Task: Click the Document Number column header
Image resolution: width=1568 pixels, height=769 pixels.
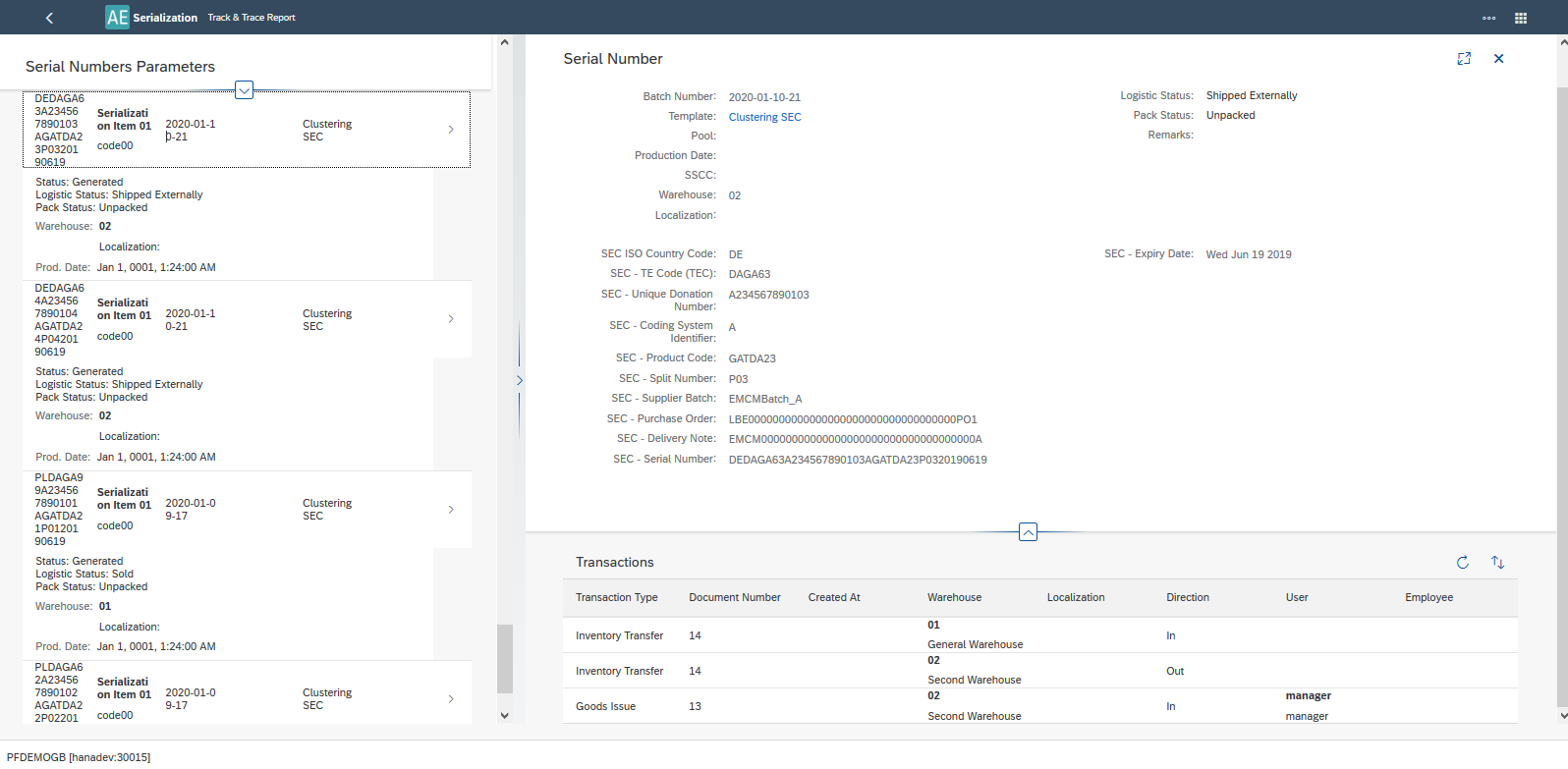Action: [x=734, y=597]
